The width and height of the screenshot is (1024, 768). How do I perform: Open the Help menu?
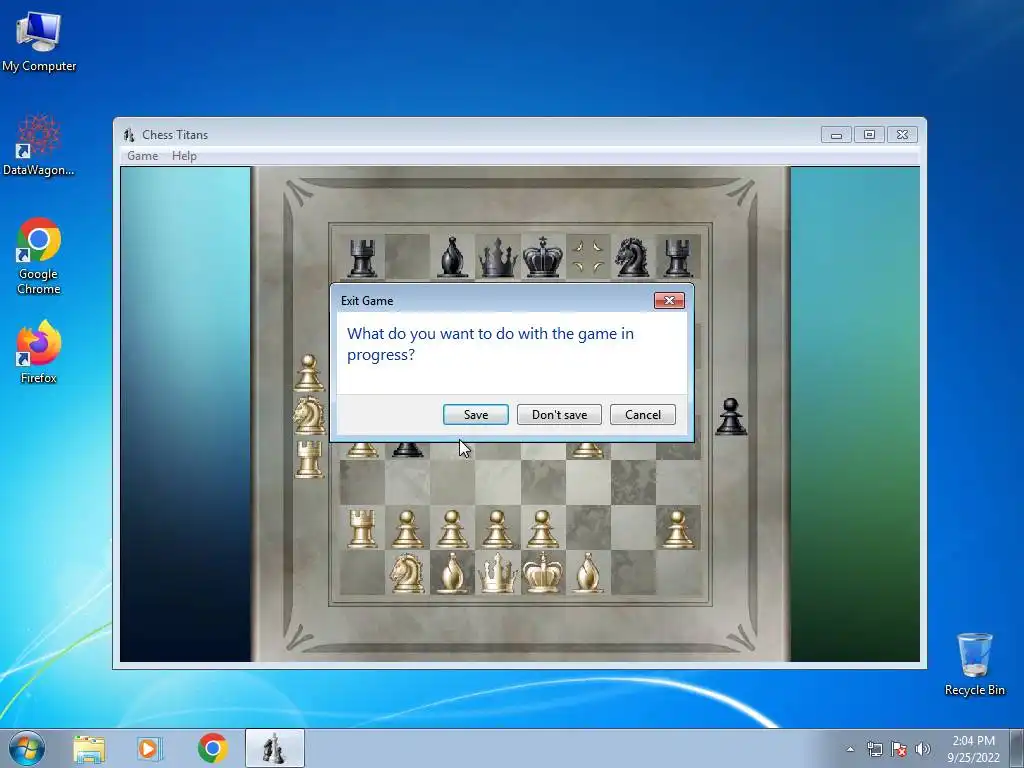(184, 156)
